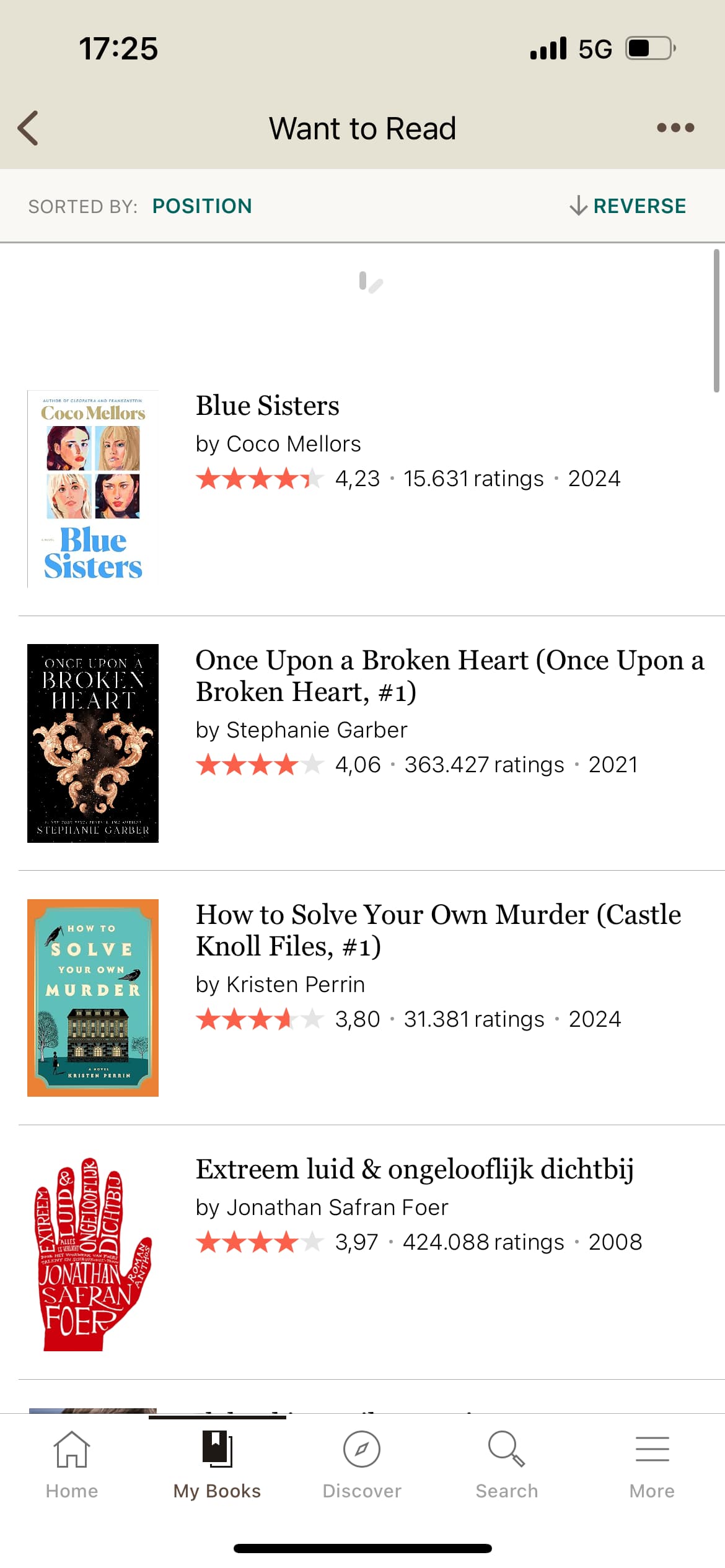Image resolution: width=725 pixels, height=1568 pixels.
Task: Open How to Solve Your Own Murder title
Action: (x=438, y=930)
